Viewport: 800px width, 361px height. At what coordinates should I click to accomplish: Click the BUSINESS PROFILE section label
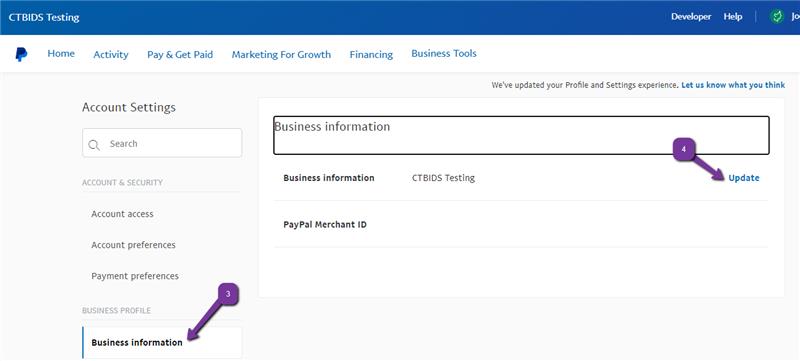[116, 311]
